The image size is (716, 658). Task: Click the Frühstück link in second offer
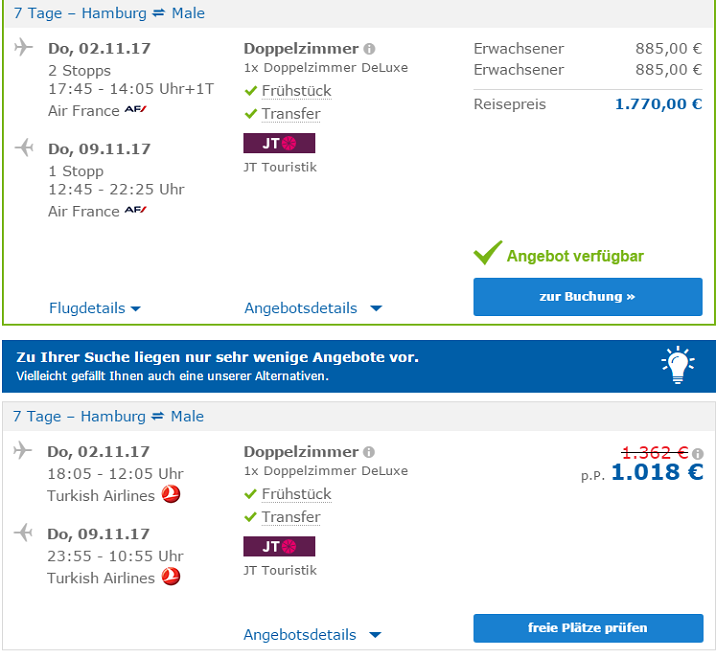click(x=296, y=494)
